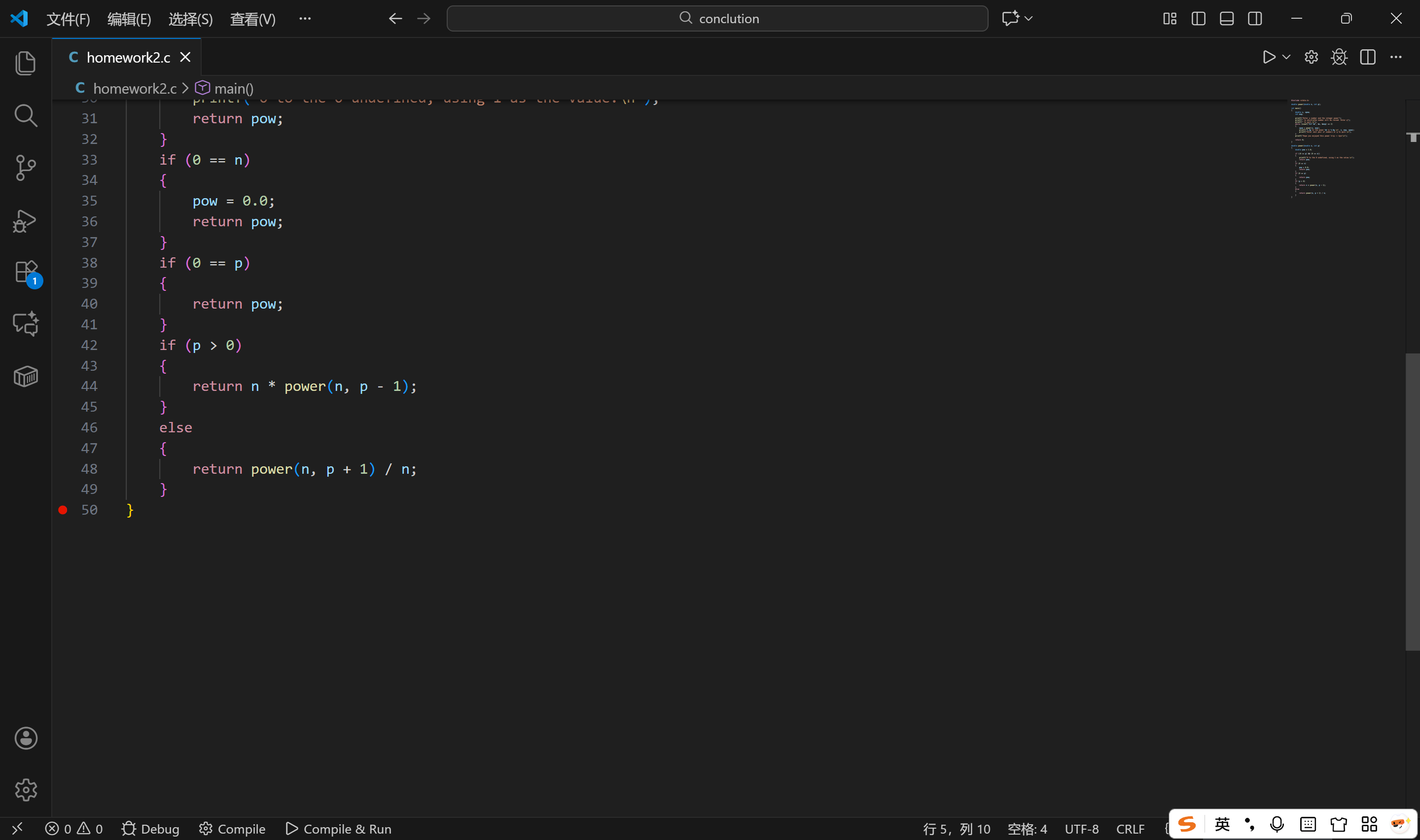Click the vertical scrollbar thumb
1420x840 pixels.
click(1412, 501)
